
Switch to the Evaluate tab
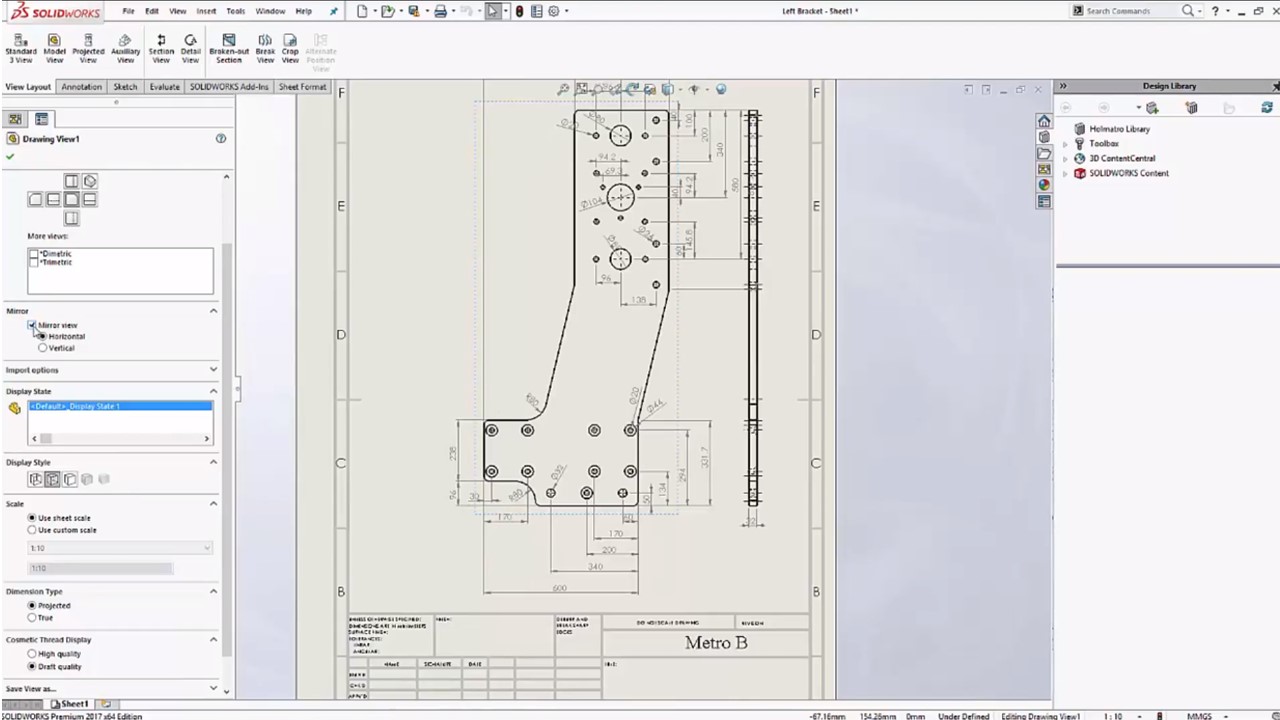click(164, 87)
